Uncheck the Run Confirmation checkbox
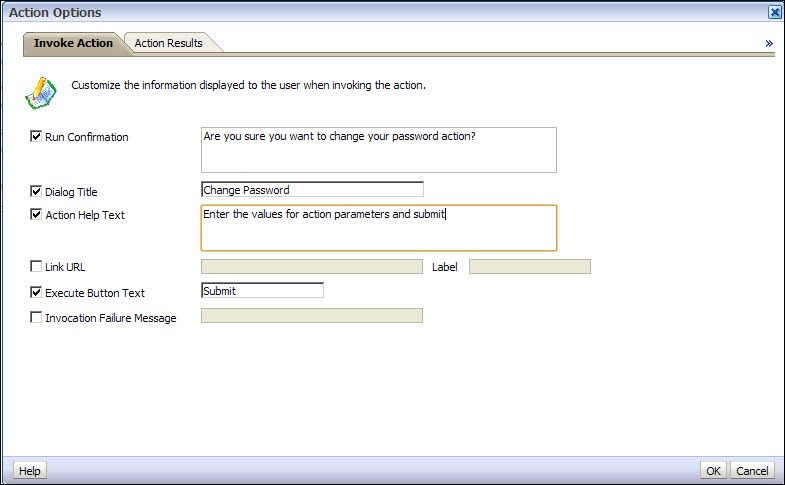 (36, 136)
